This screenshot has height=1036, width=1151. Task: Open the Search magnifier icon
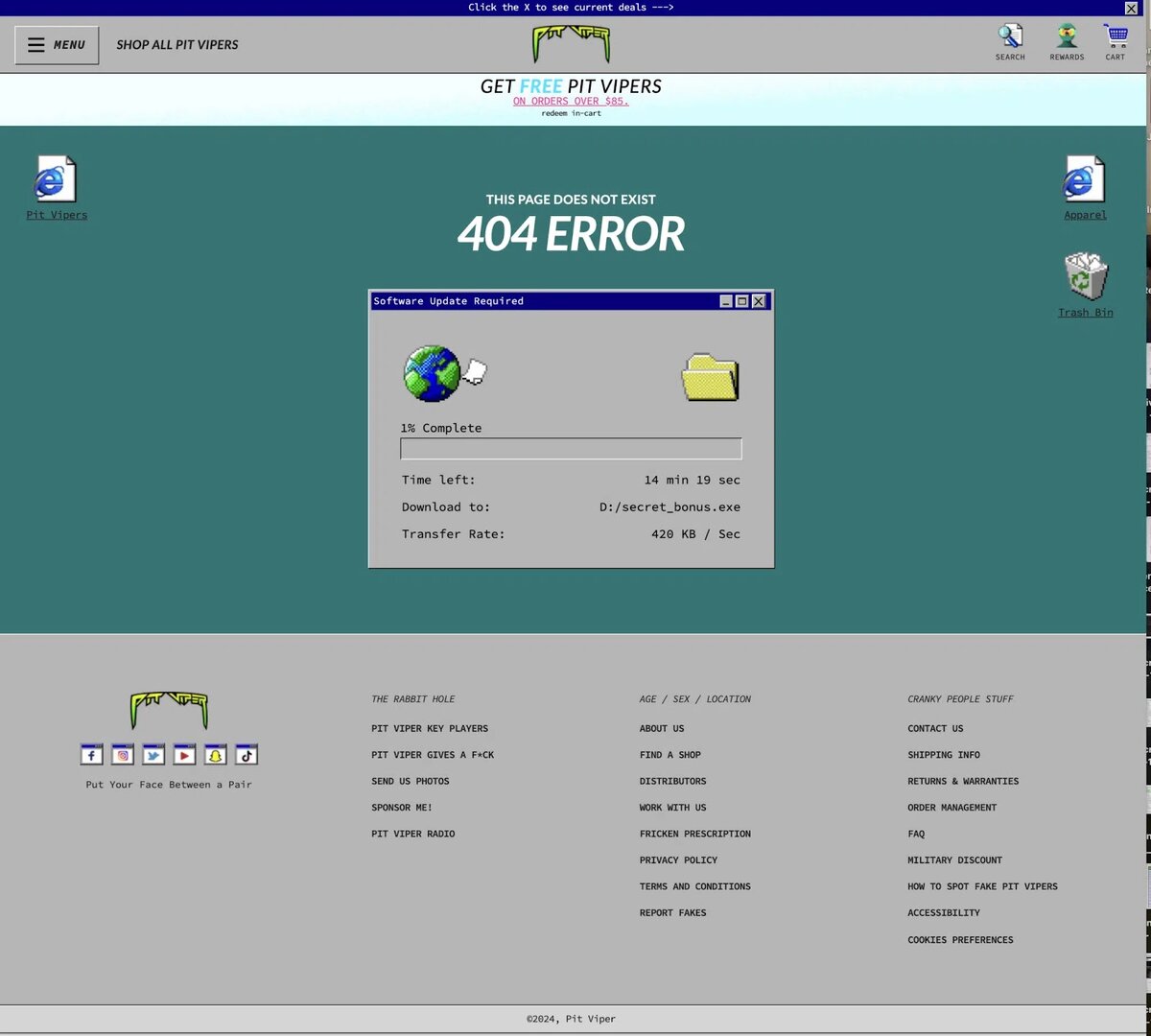point(1010,36)
